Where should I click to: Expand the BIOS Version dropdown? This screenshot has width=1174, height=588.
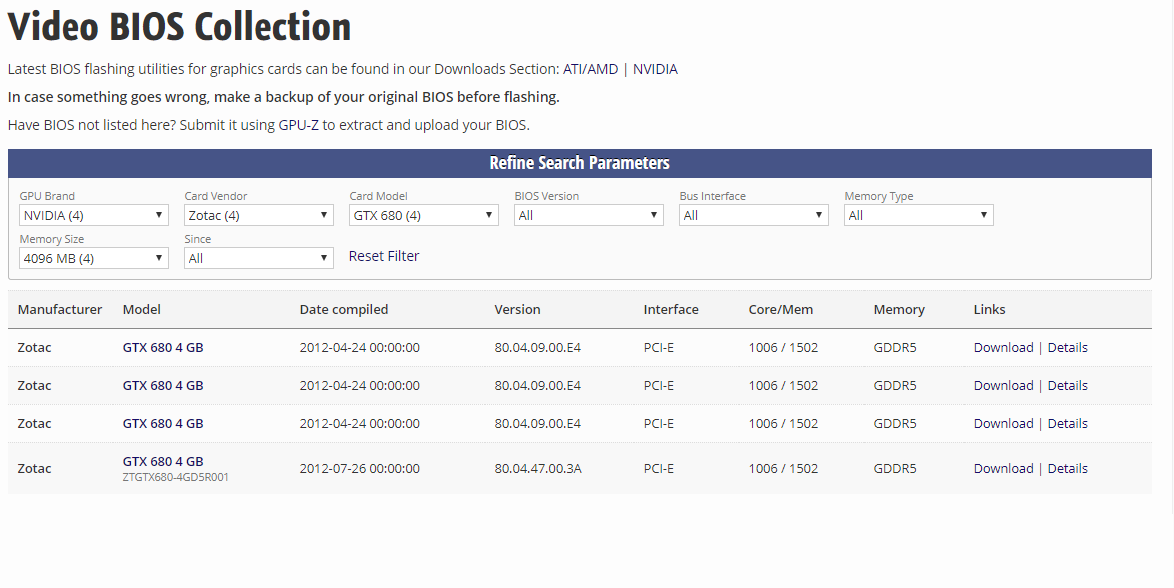pos(588,215)
